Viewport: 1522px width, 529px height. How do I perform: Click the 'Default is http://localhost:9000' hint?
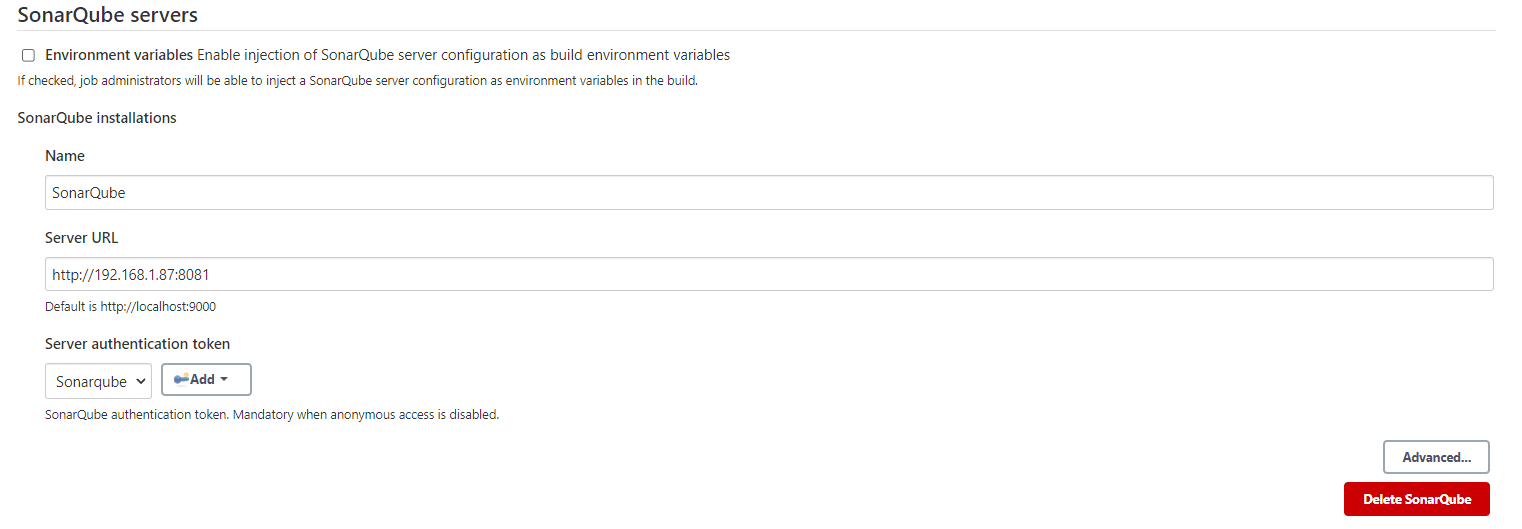pyautogui.click(x=130, y=307)
